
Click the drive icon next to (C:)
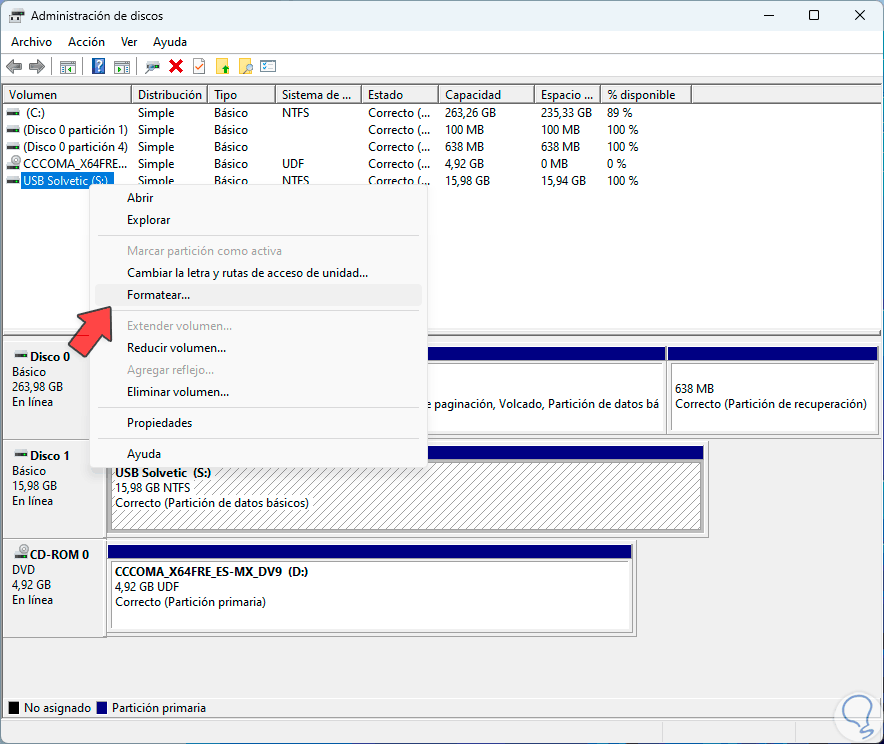click(13, 113)
